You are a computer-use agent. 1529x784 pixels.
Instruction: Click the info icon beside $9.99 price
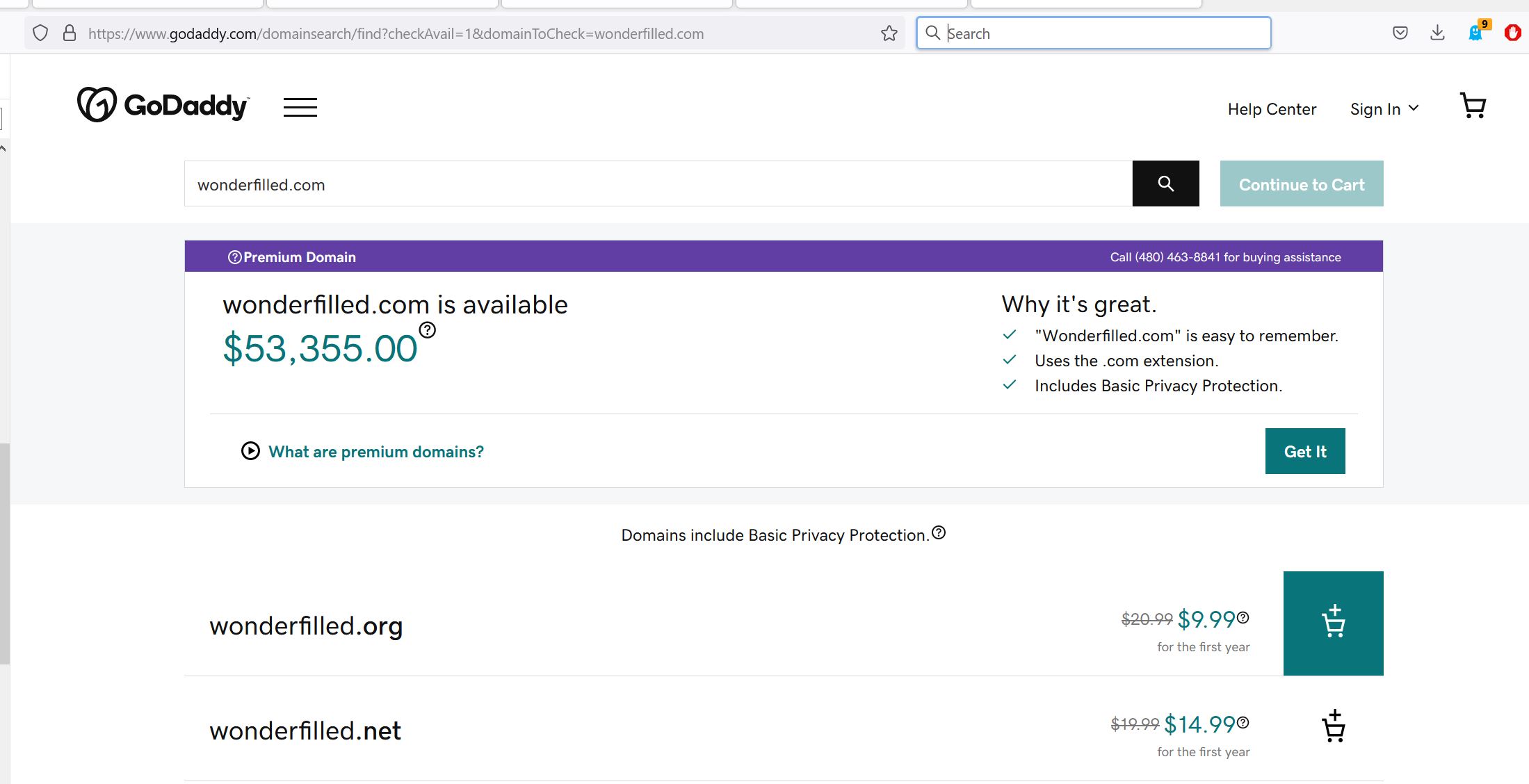click(x=1243, y=617)
